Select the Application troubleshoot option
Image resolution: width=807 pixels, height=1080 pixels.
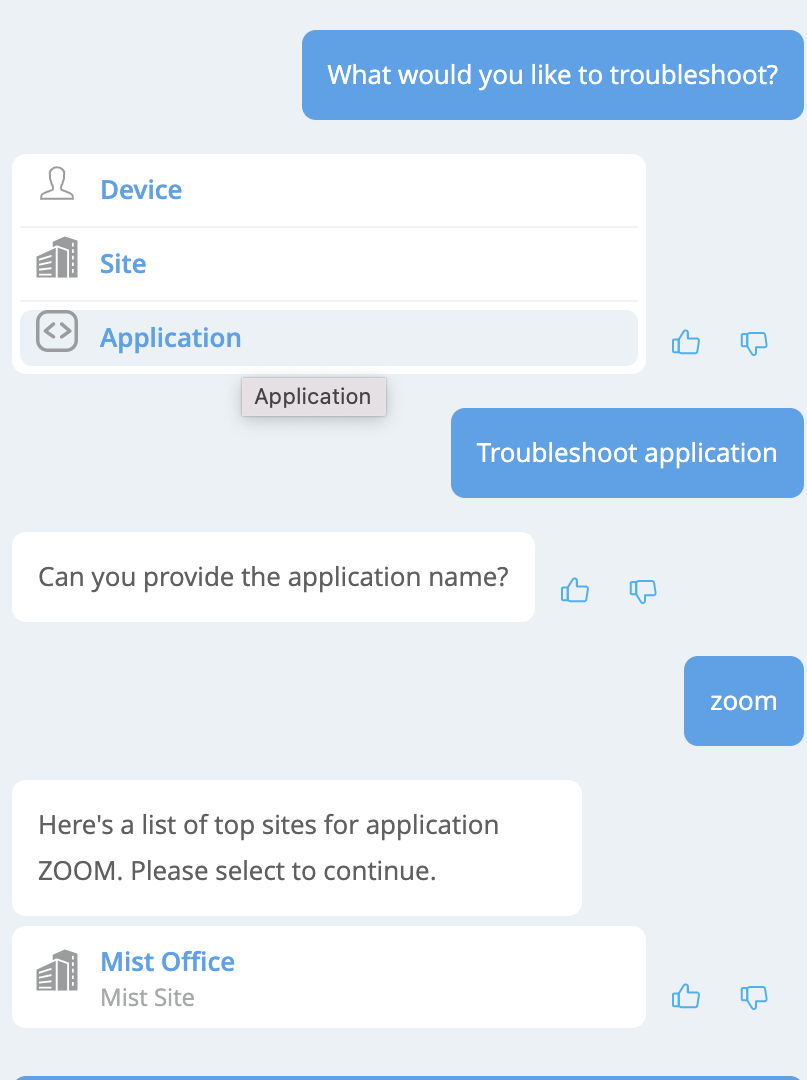[x=170, y=338]
